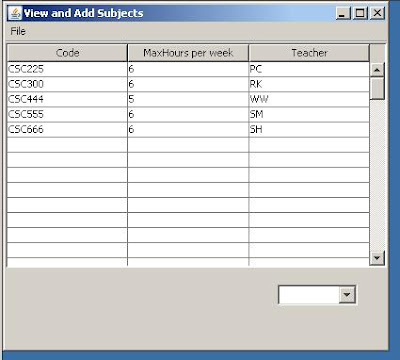Select the CSC225 code cell
The height and width of the screenshot is (360, 400).
tap(67, 69)
